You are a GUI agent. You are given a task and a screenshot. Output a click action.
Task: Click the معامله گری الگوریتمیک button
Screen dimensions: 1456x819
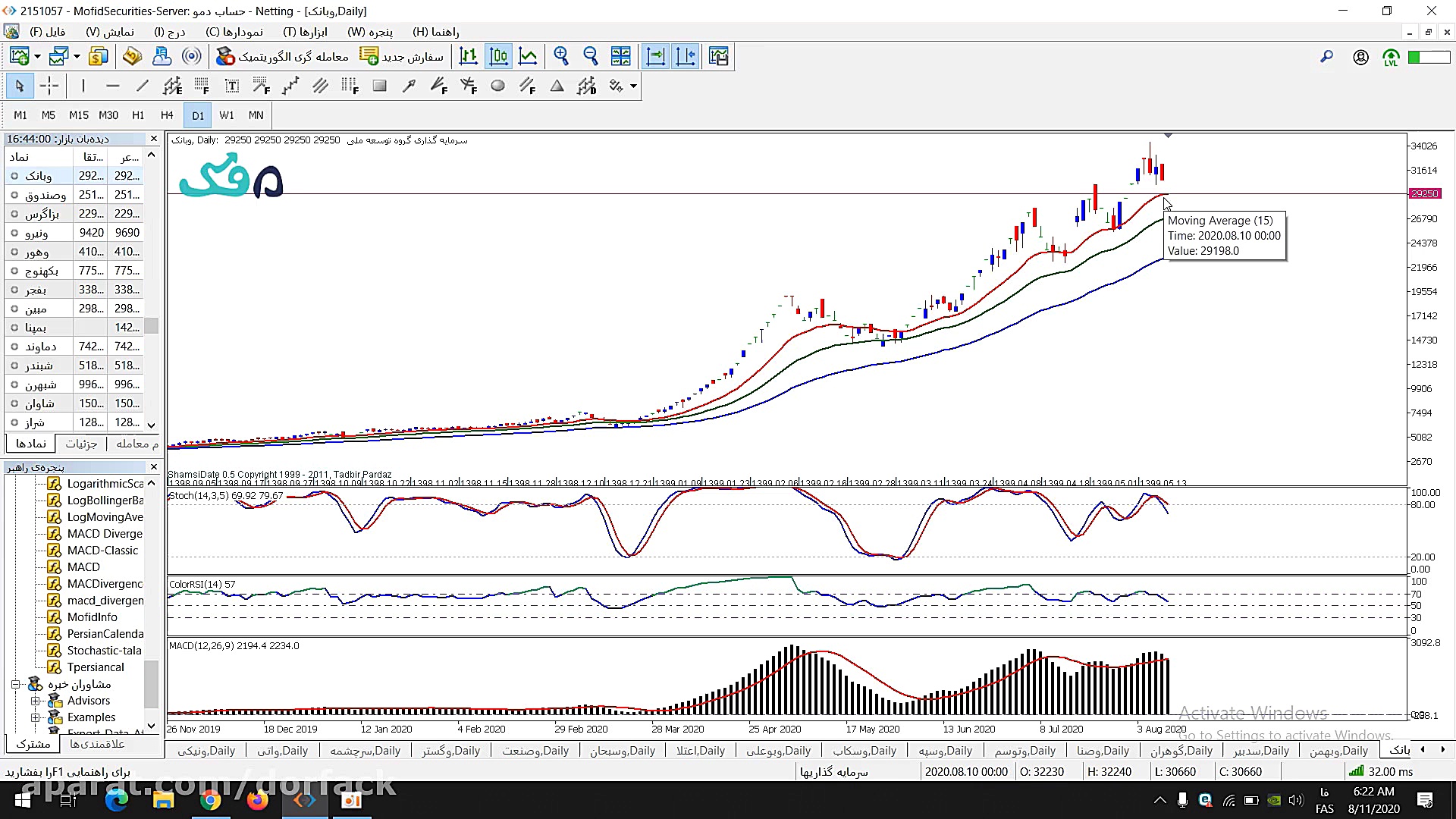point(281,56)
